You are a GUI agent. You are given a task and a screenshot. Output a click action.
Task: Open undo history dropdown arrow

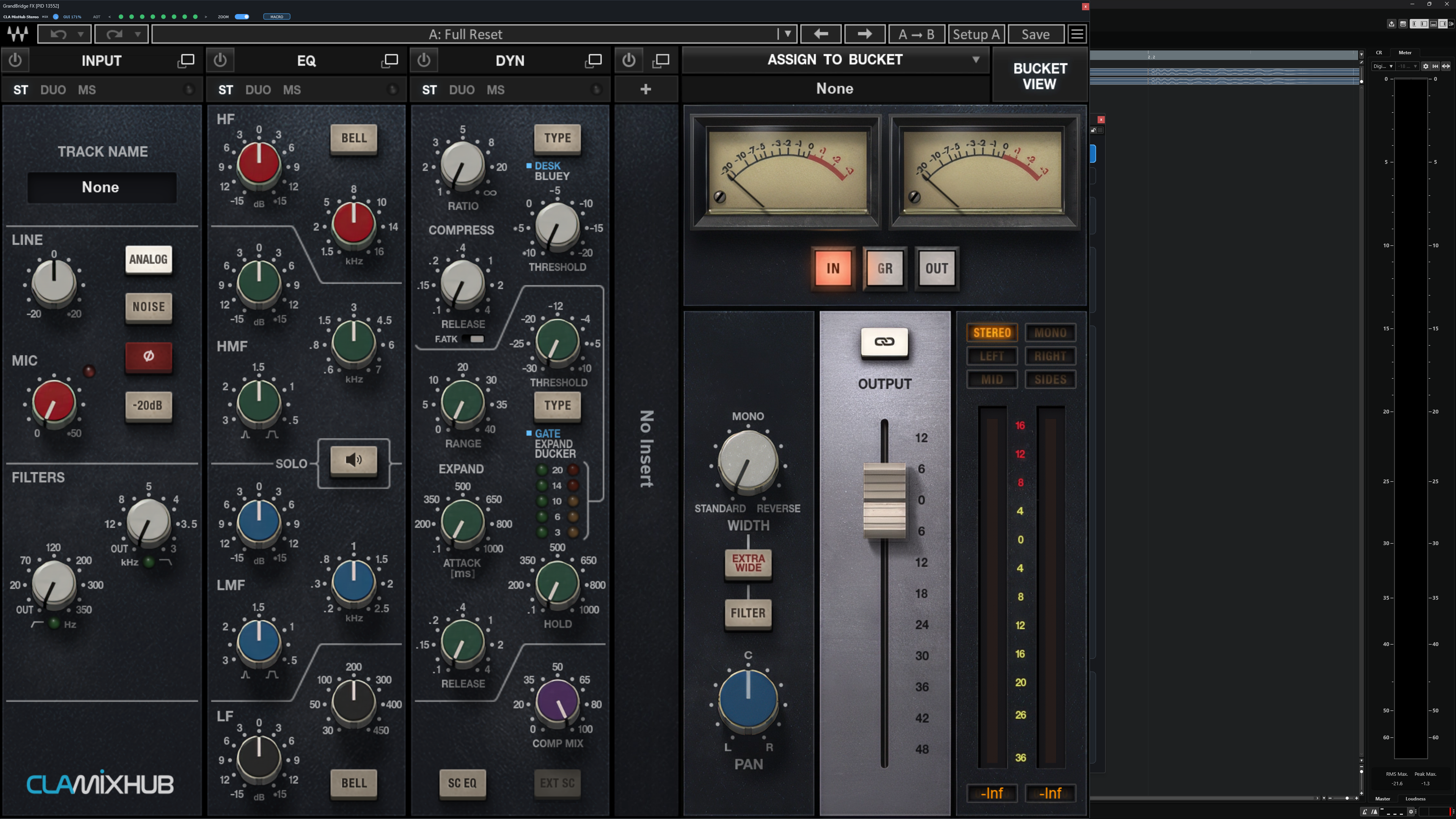tap(81, 34)
